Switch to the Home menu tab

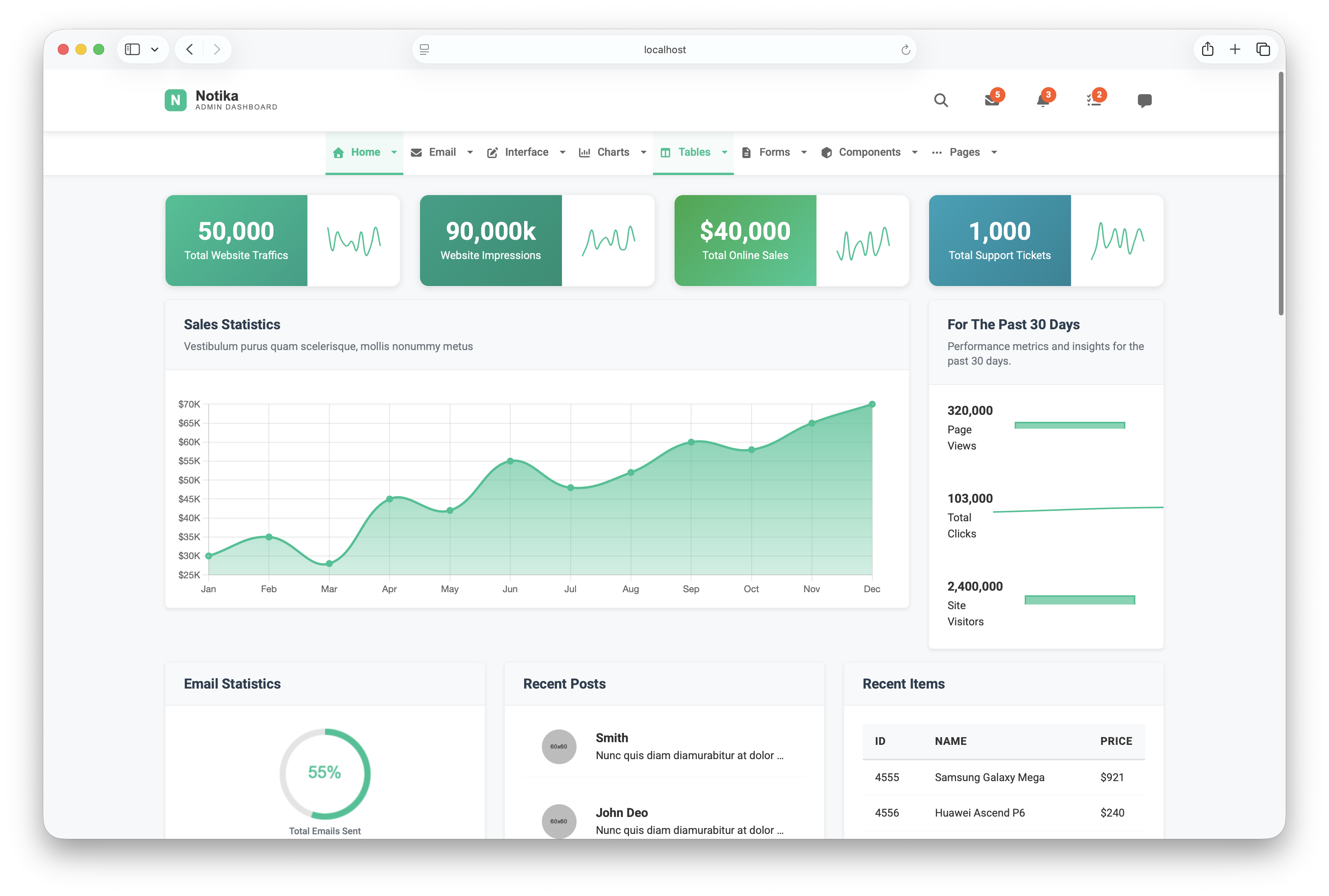click(365, 153)
